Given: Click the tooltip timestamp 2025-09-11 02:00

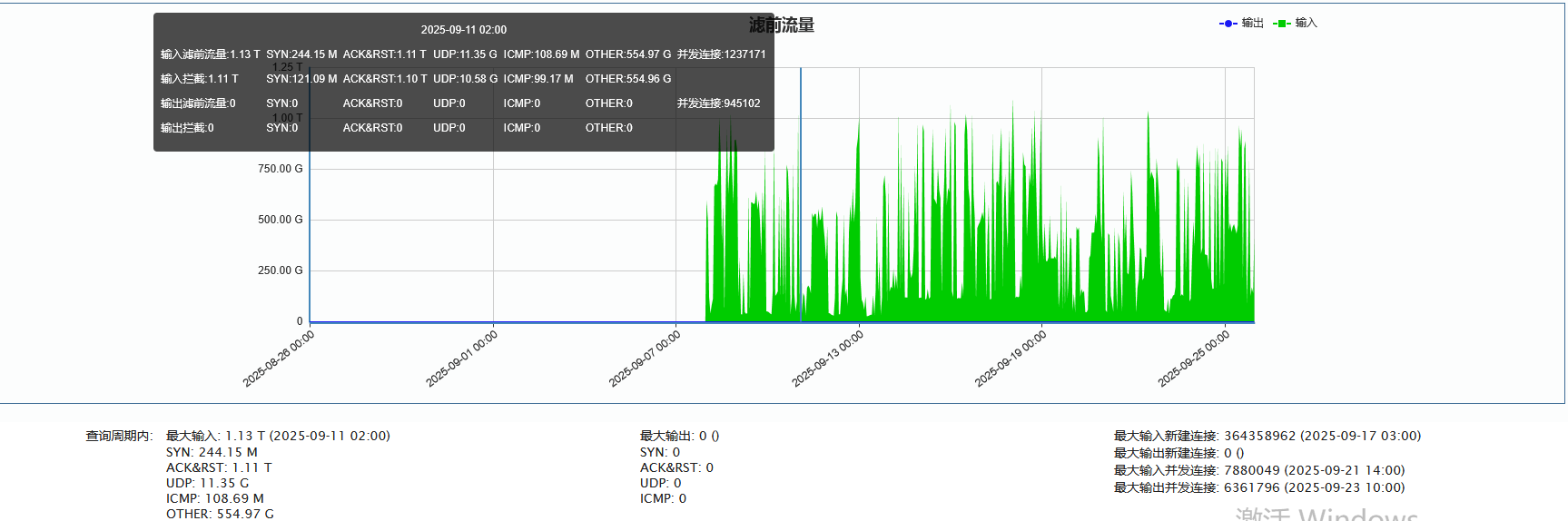Looking at the screenshot, I should 463,30.
